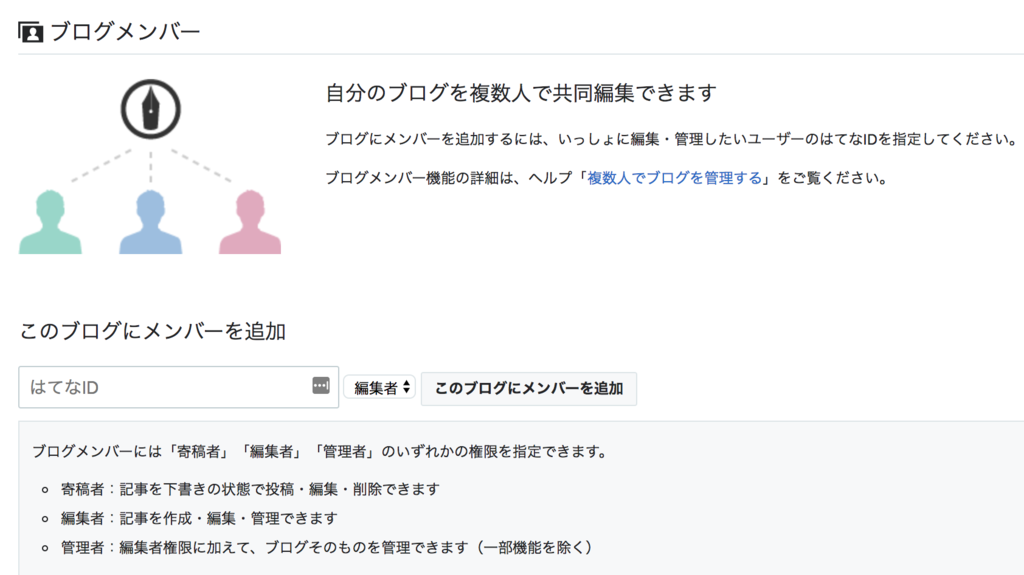This screenshot has width=1024, height=575.
Task: Click the autofill icon inside the はてなID field
Action: click(x=321, y=386)
